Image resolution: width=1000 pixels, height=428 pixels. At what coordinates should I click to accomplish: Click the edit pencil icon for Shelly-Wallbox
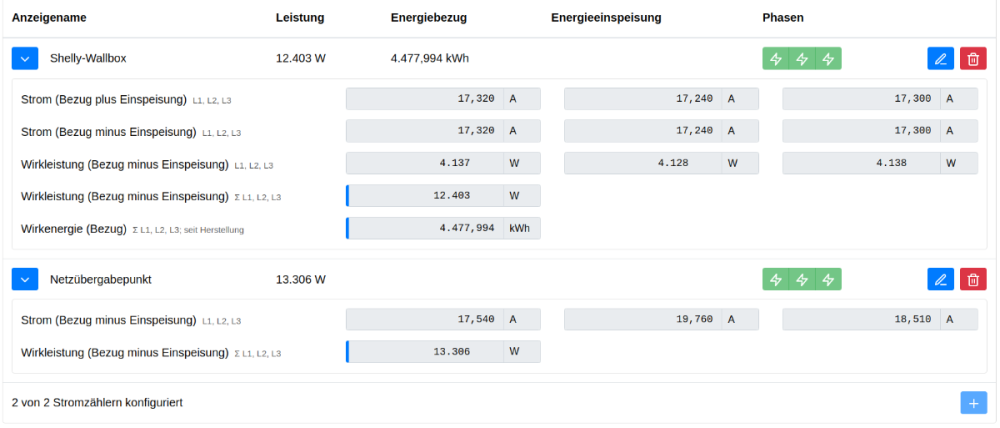[940, 59]
